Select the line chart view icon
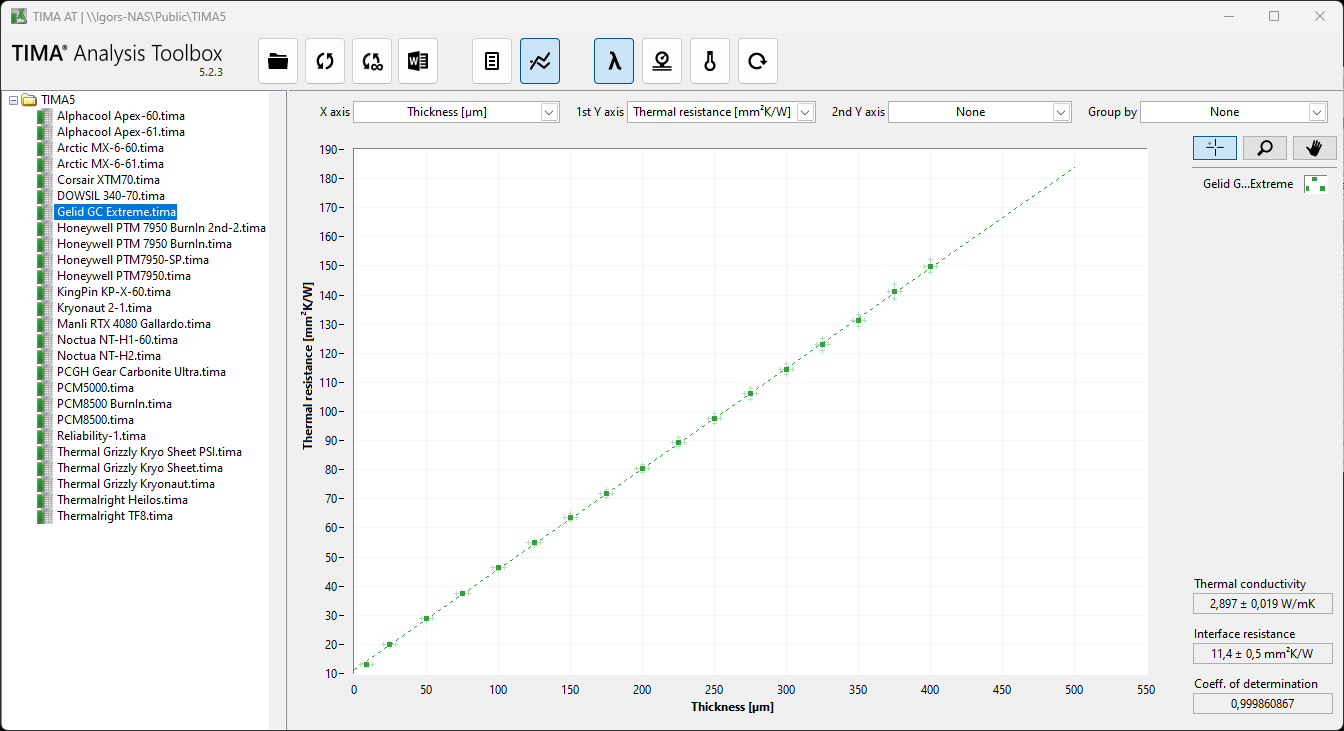This screenshot has width=1344, height=731. pos(540,61)
